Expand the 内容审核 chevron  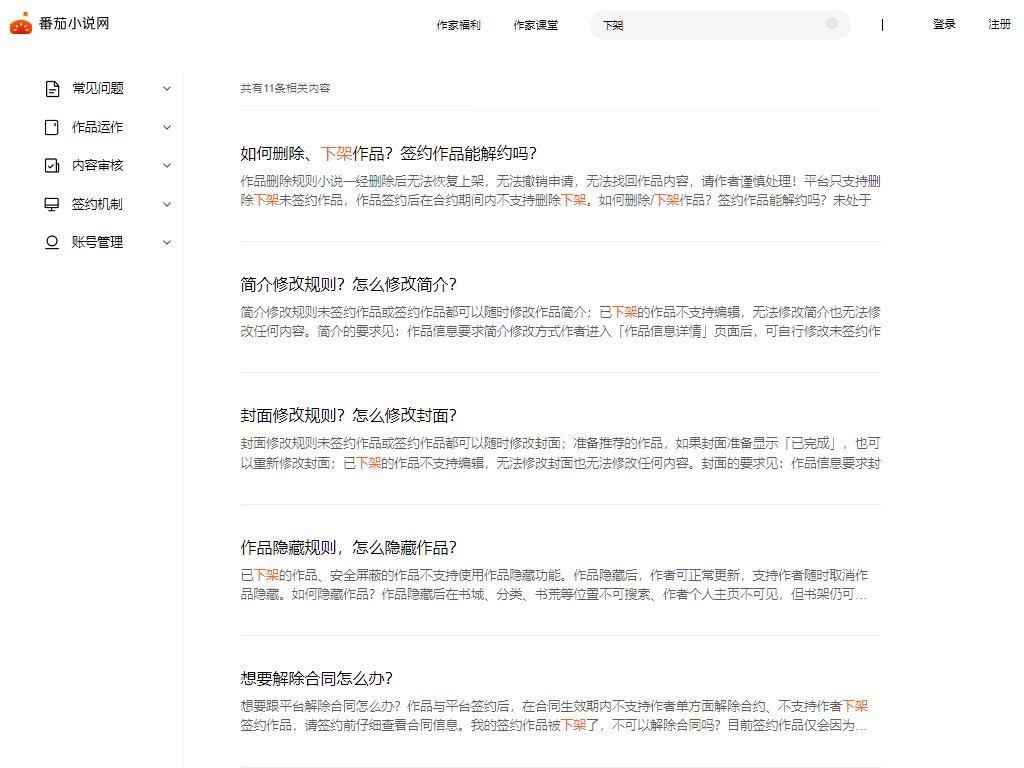(x=167, y=166)
